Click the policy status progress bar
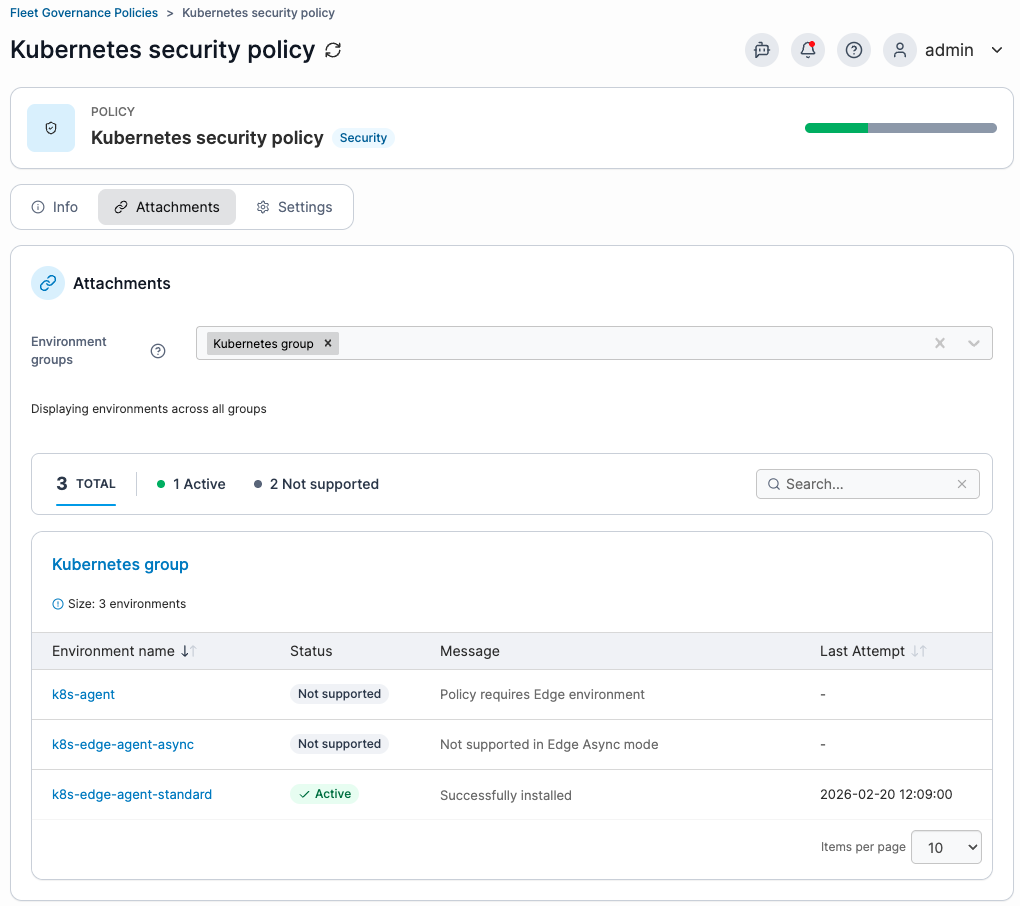This screenshot has height=906, width=1020. tap(900, 128)
